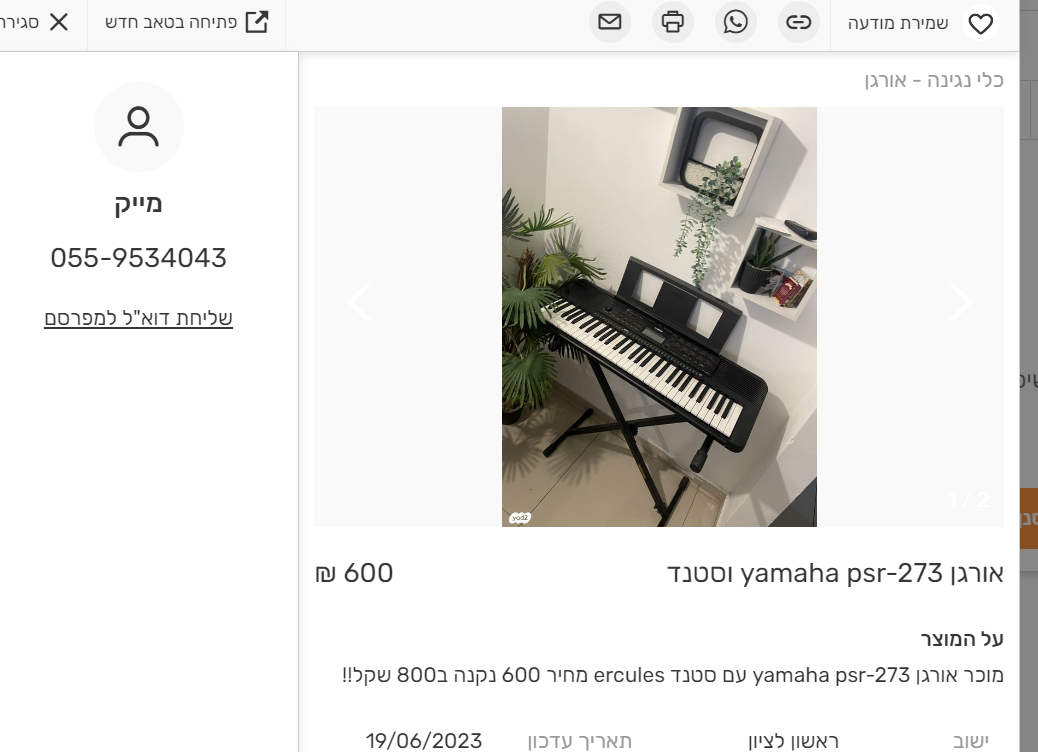Image resolution: width=1038 pixels, height=752 pixels.
Task: Click the category breadcrumb כלי נגינה - אורגן
Action: click(x=934, y=80)
